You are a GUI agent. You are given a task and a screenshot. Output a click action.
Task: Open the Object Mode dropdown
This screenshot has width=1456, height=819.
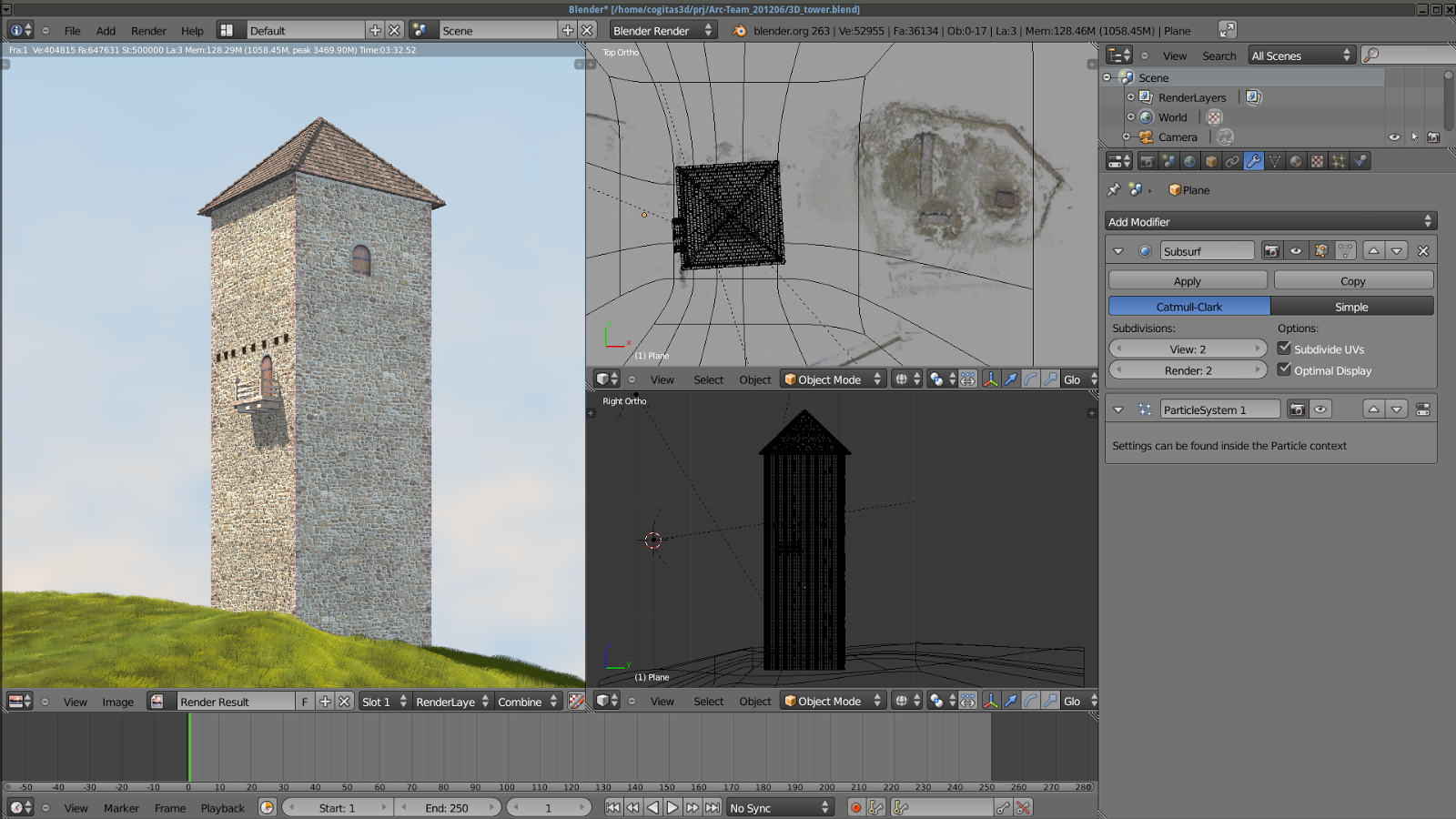[831, 379]
